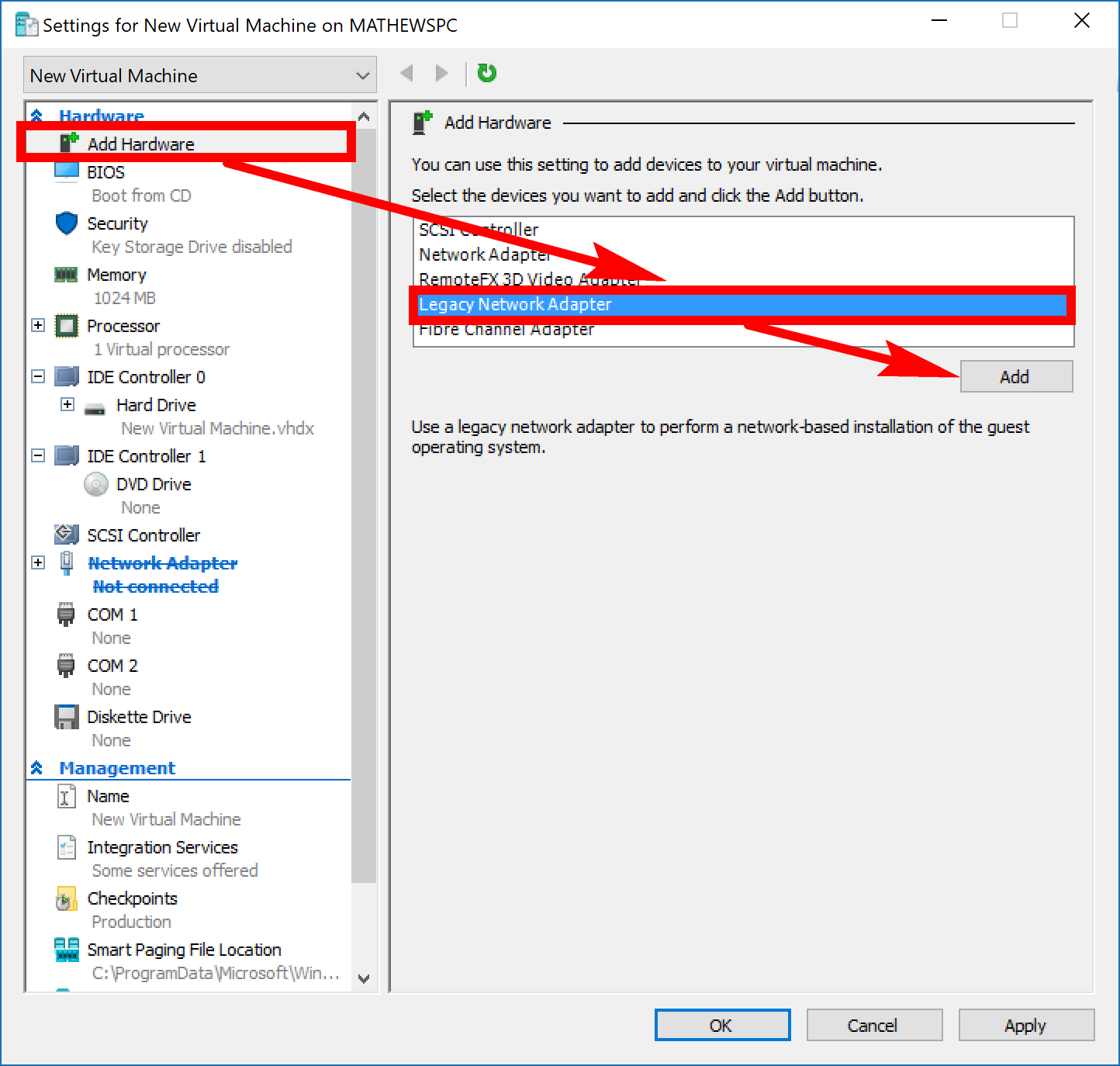
Task: Collapse the IDE Controller 1 node
Action: (x=37, y=455)
